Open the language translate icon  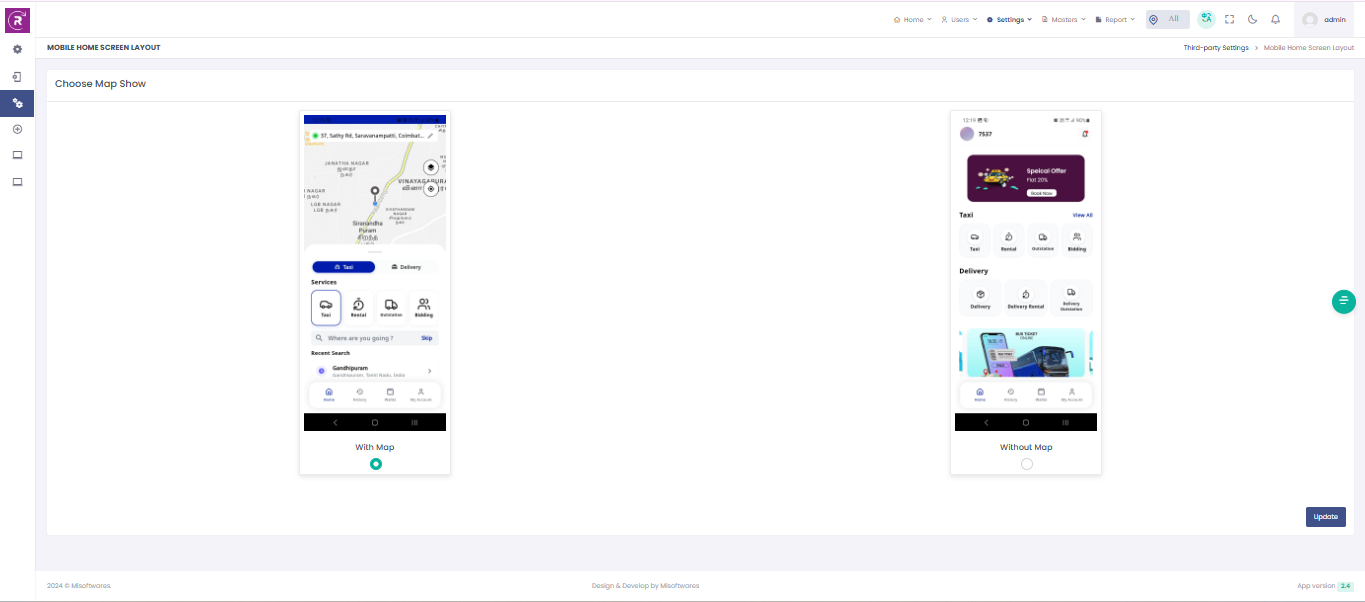coord(1206,19)
